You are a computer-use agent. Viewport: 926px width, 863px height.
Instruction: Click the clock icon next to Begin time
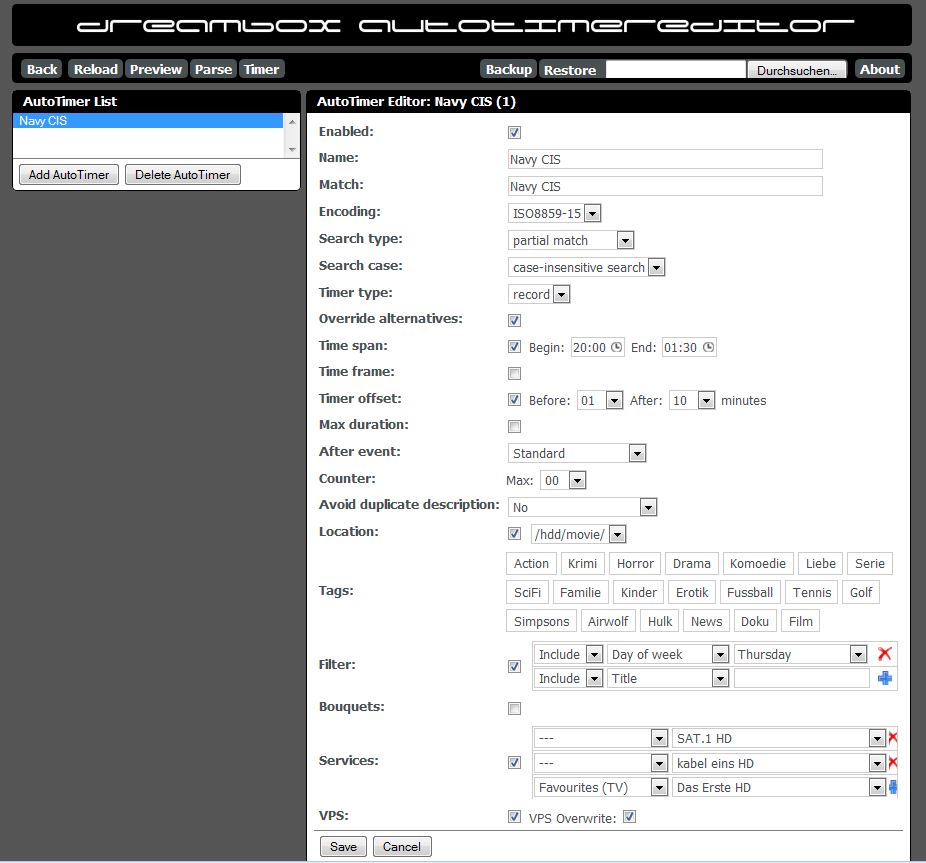[616, 347]
